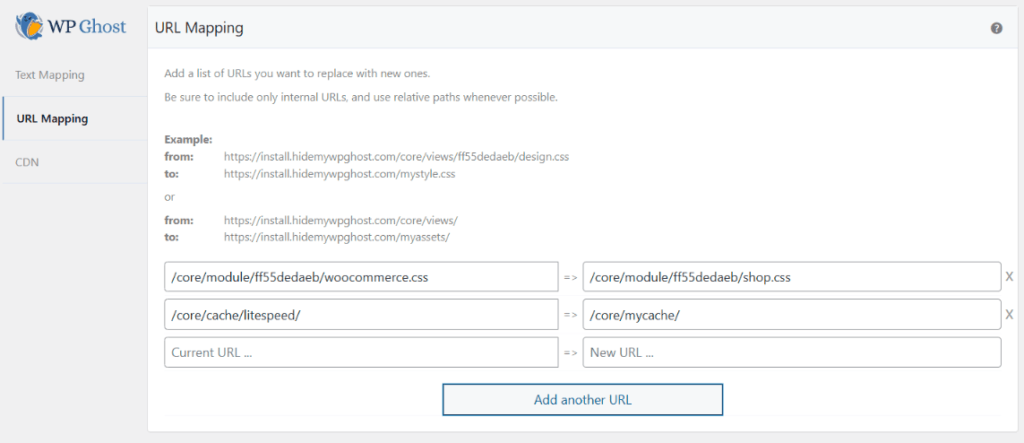
Task: Click the Add another URL button
Action: click(x=583, y=400)
